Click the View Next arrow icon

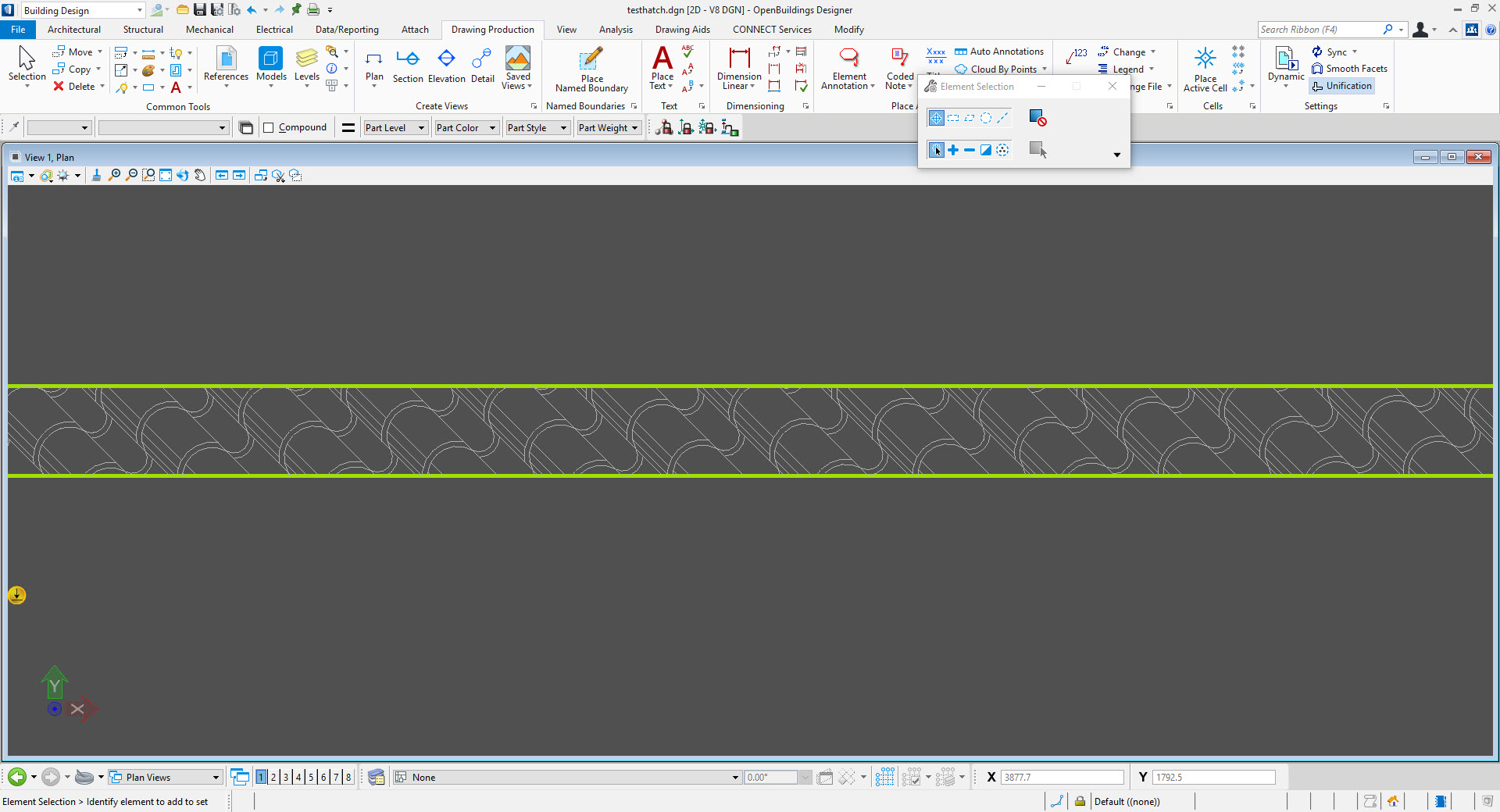(x=239, y=176)
